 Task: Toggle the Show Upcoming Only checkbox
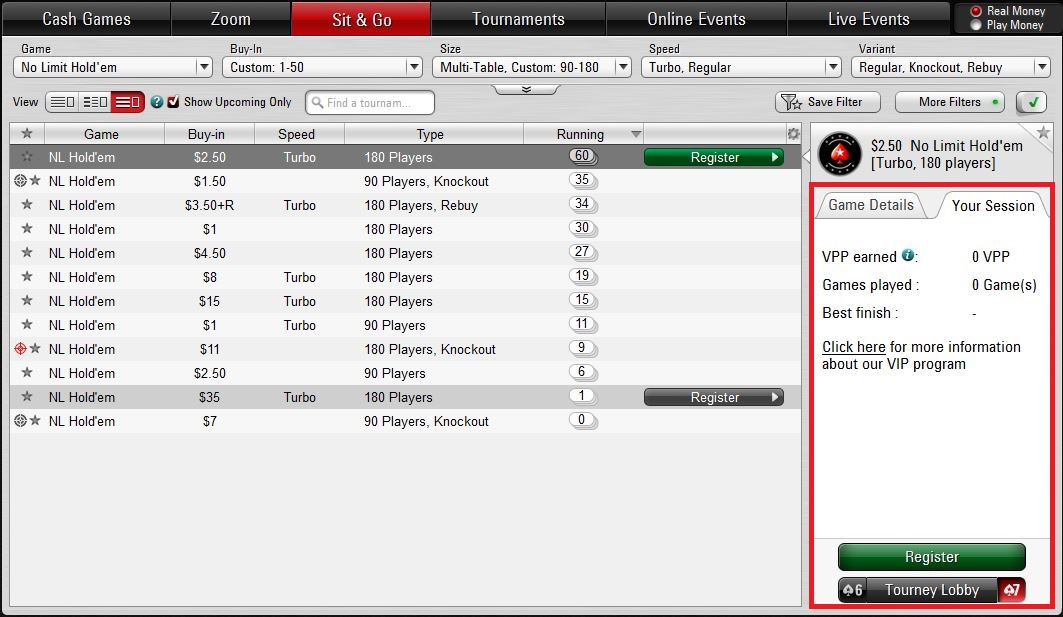click(174, 102)
